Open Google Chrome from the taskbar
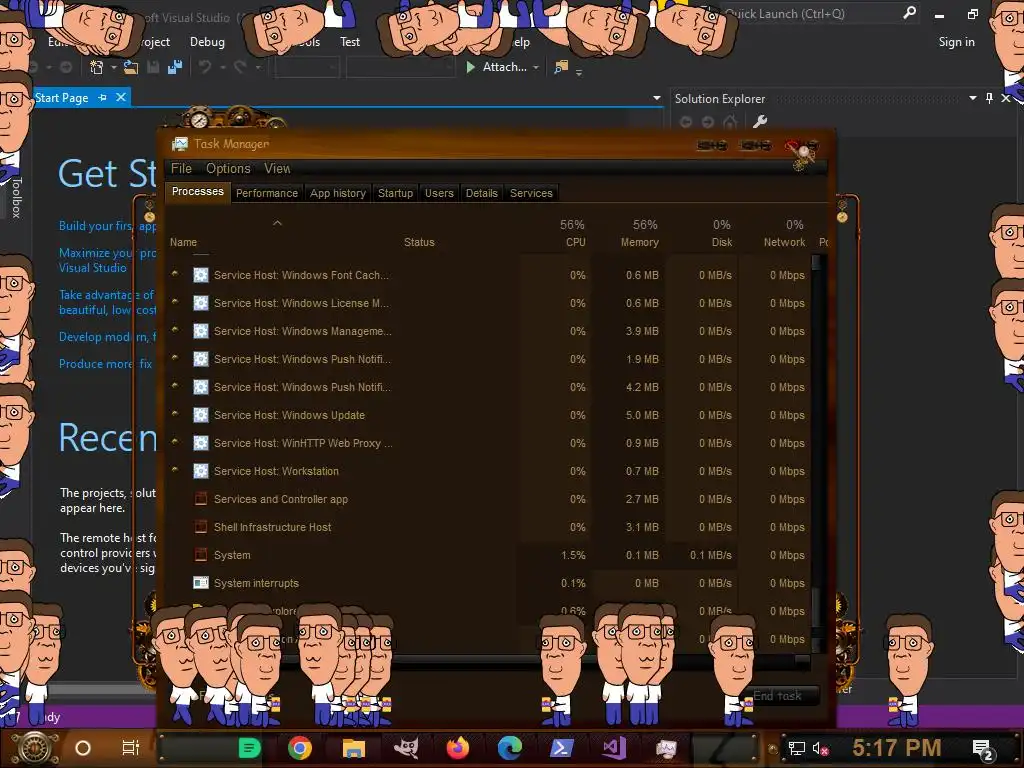Image resolution: width=1024 pixels, height=768 pixels. pyautogui.click(x=300, y=748)
